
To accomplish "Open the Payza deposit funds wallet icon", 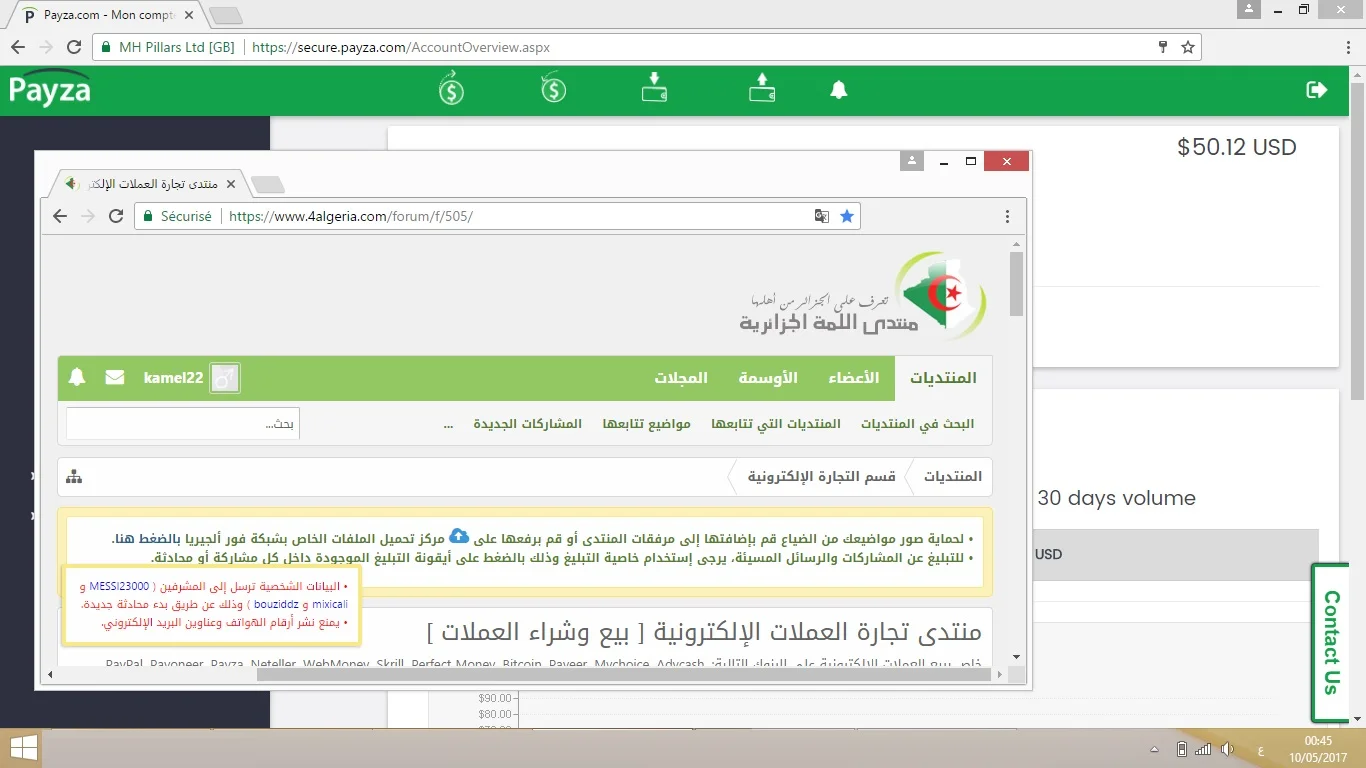I will pos(655,89).
